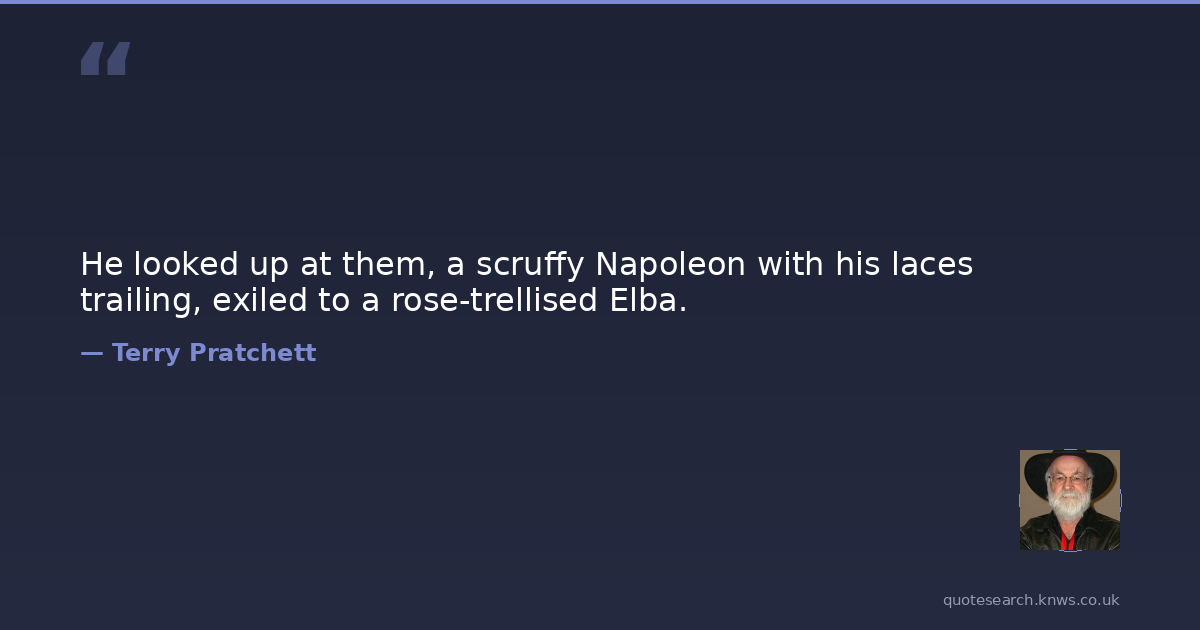
Task: Click the surname "Pratchett" in the attribution
Action: (x=252, y=353)
